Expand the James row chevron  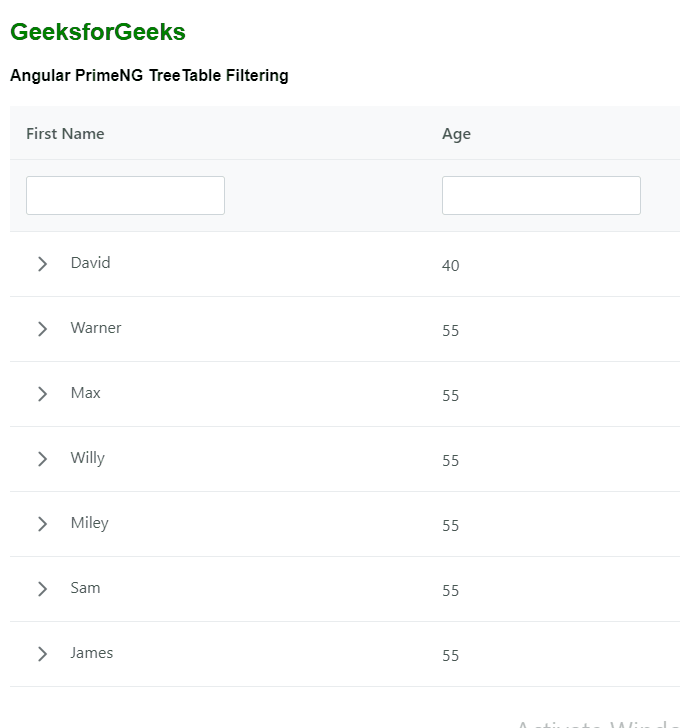pyautogui.click(x=42, y=654)
